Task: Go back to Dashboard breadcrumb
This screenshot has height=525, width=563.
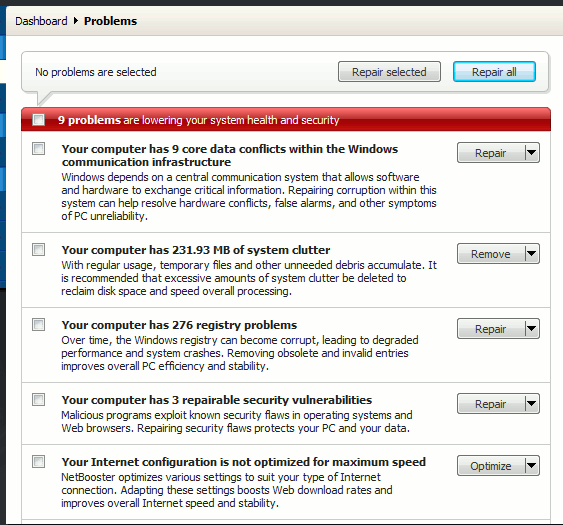Action: pyautogui.click(x=41, y=21)
